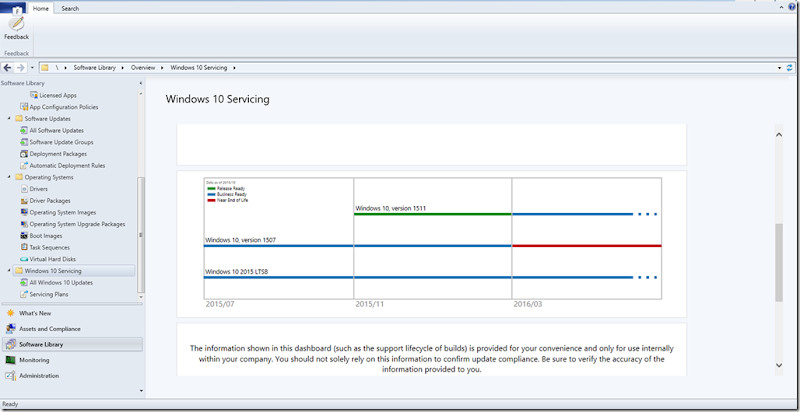800x412 pixels.
Task: Click the Boot Images icon
Action: pyautogui.click(x=24, y=236)
